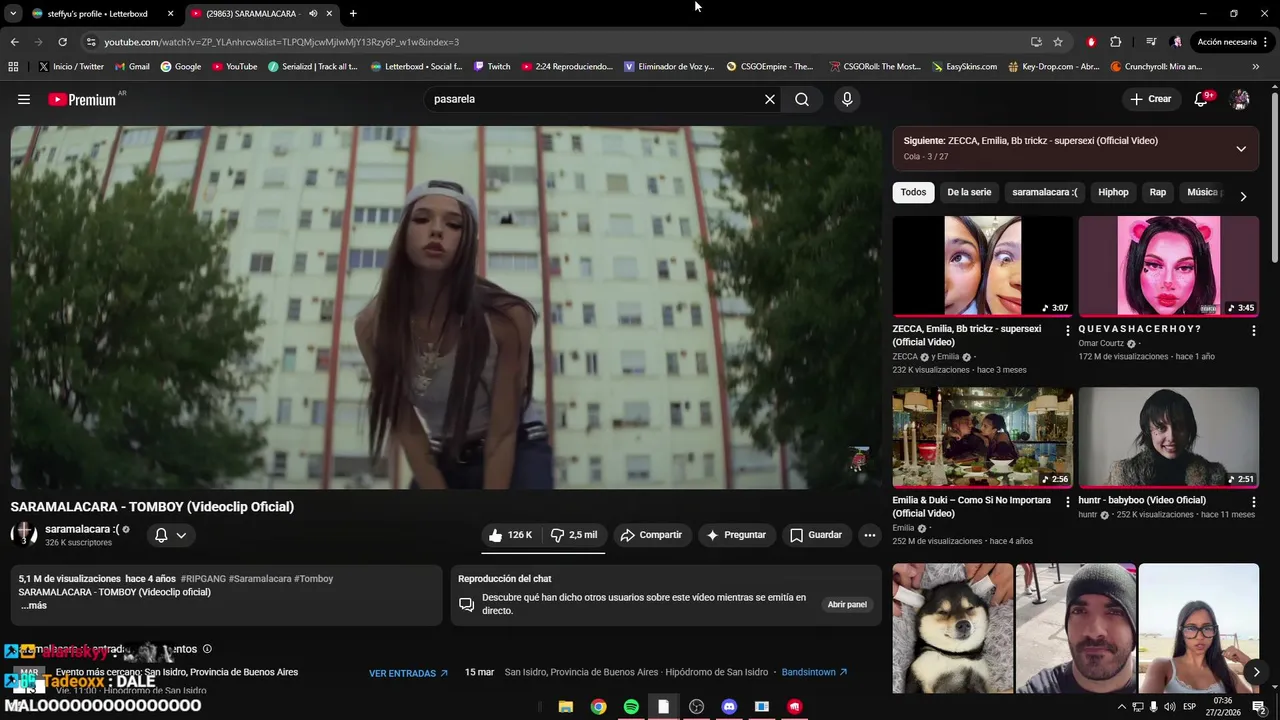Clear the search box text
Viewport: 1280px width, 720px height.
[769, 99]
